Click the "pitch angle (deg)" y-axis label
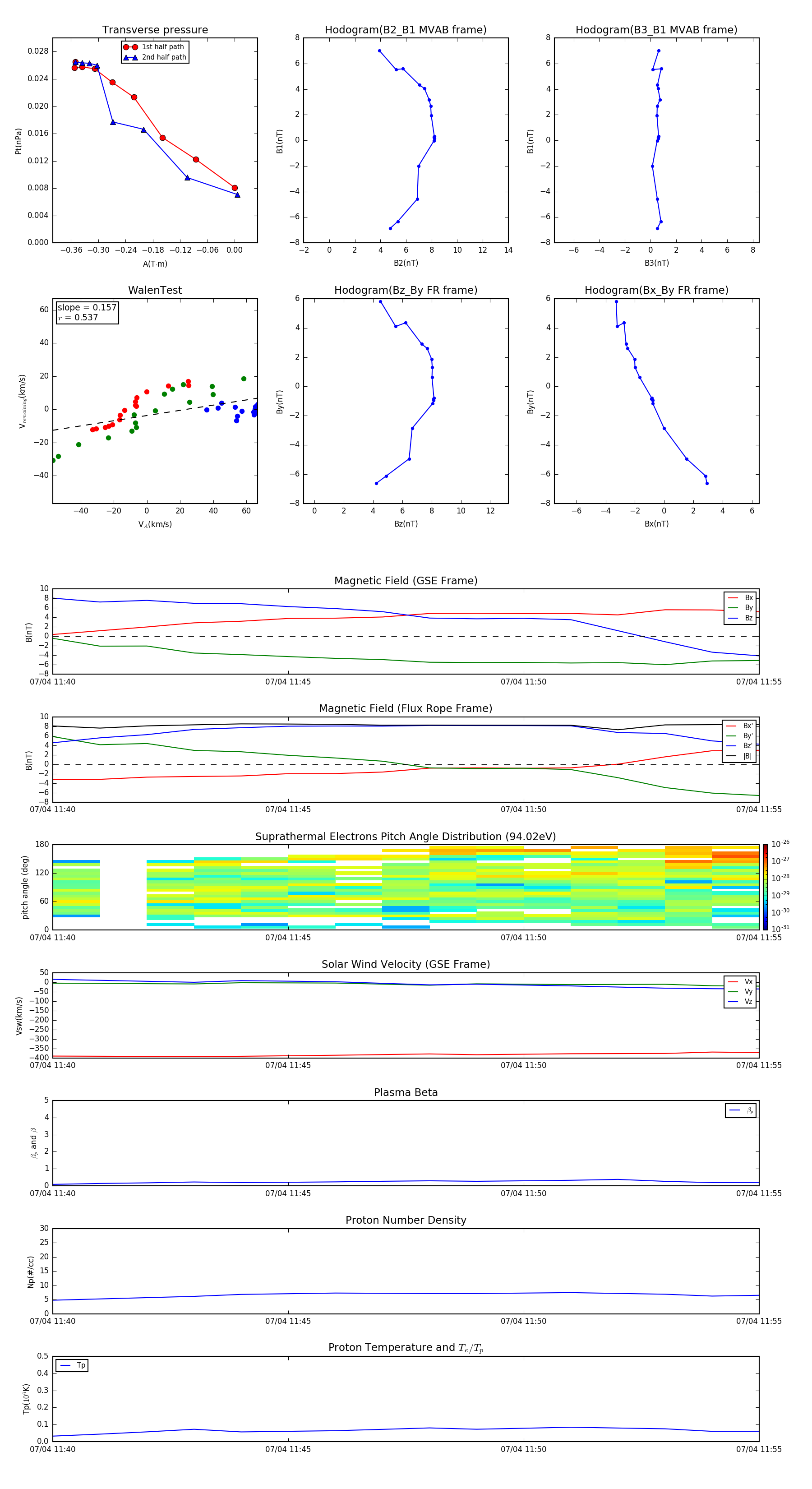Screen dimensions: 812x1489 25,887
